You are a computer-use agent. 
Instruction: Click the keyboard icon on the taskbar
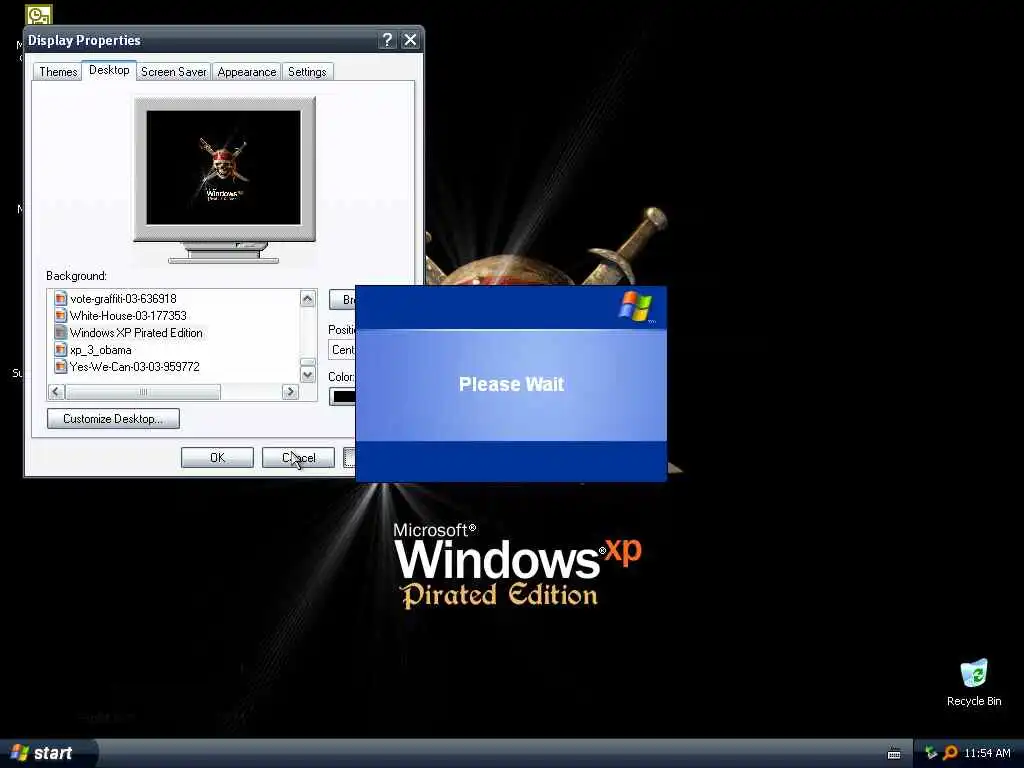[x=894, y=754]
